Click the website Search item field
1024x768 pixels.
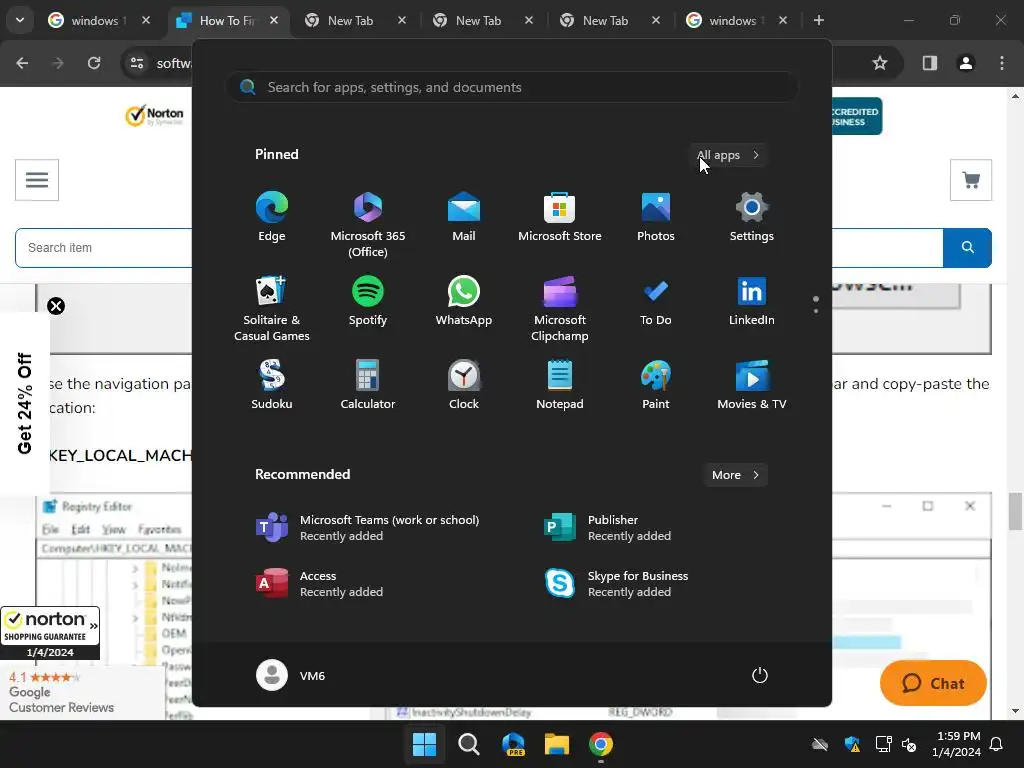pyautogui.click(x=104, y=248)
